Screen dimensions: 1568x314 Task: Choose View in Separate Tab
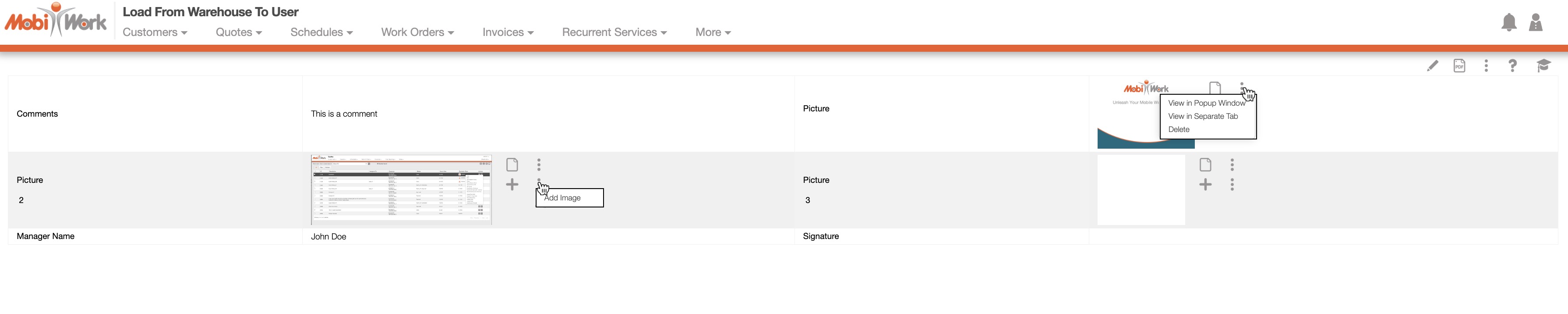click(1203, 117)
